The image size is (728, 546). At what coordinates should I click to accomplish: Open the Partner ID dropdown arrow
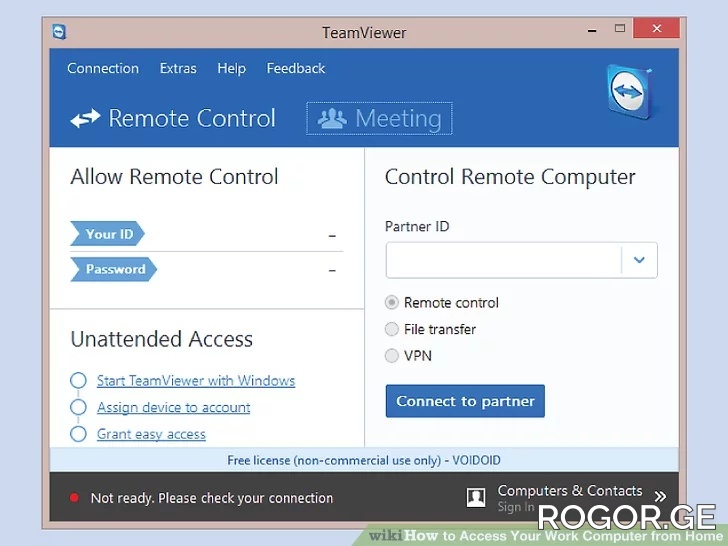click(639, 260)
